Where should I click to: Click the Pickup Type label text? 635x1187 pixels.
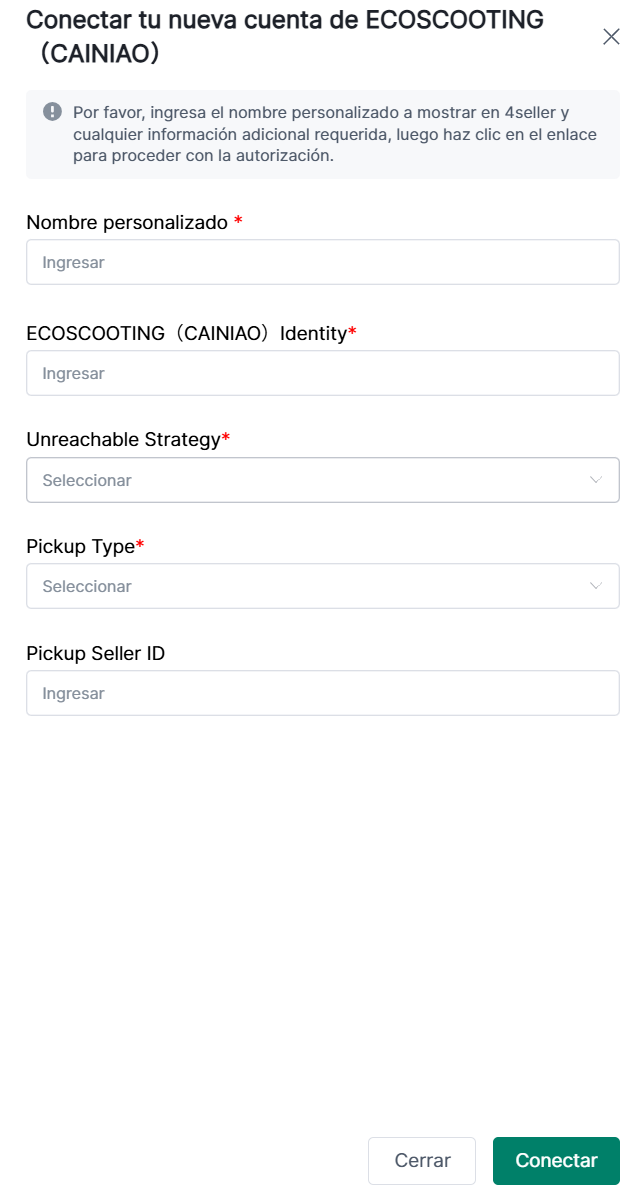click(80, 546)
